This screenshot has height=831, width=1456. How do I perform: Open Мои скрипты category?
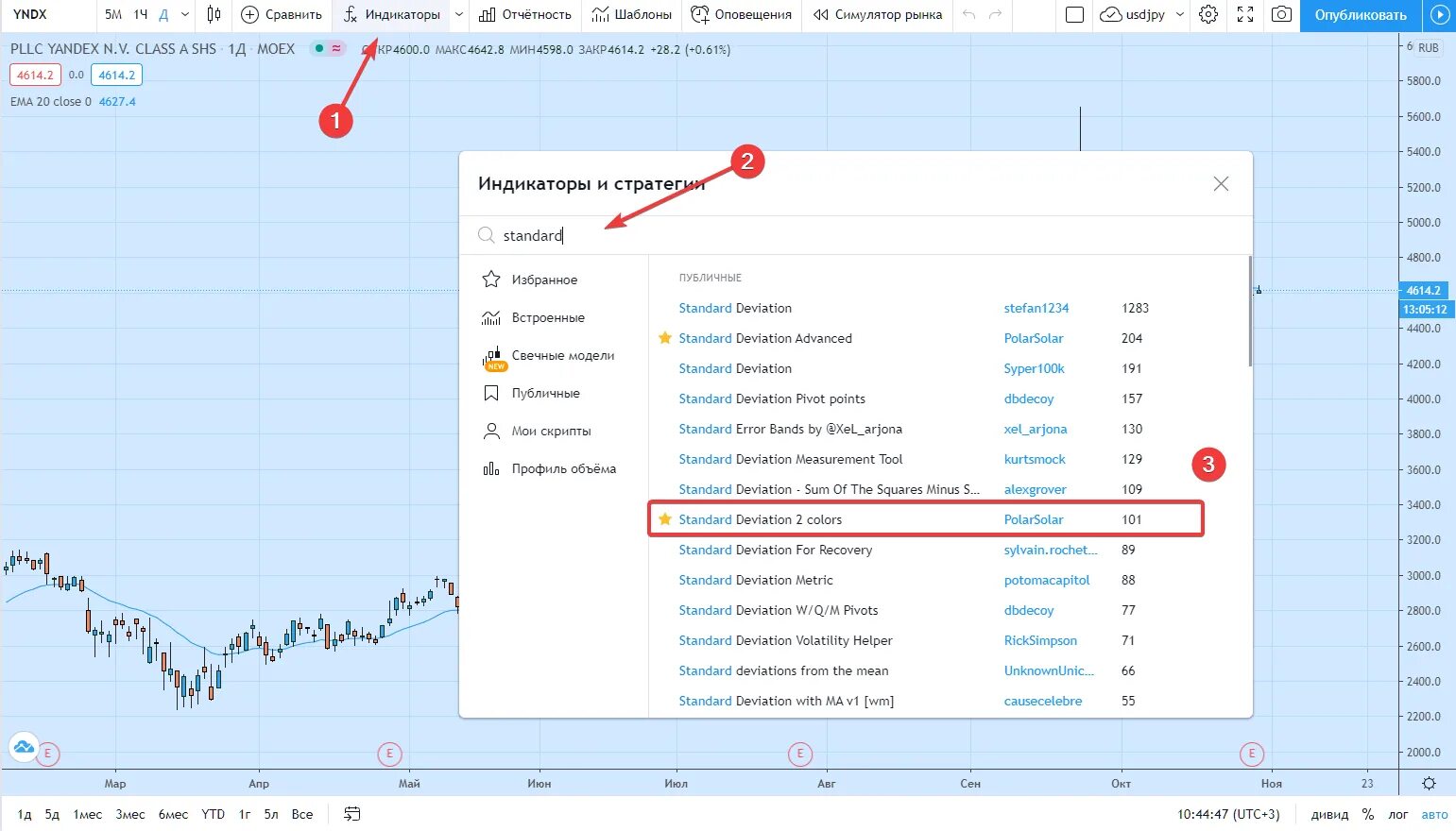(x=551, y=431)
